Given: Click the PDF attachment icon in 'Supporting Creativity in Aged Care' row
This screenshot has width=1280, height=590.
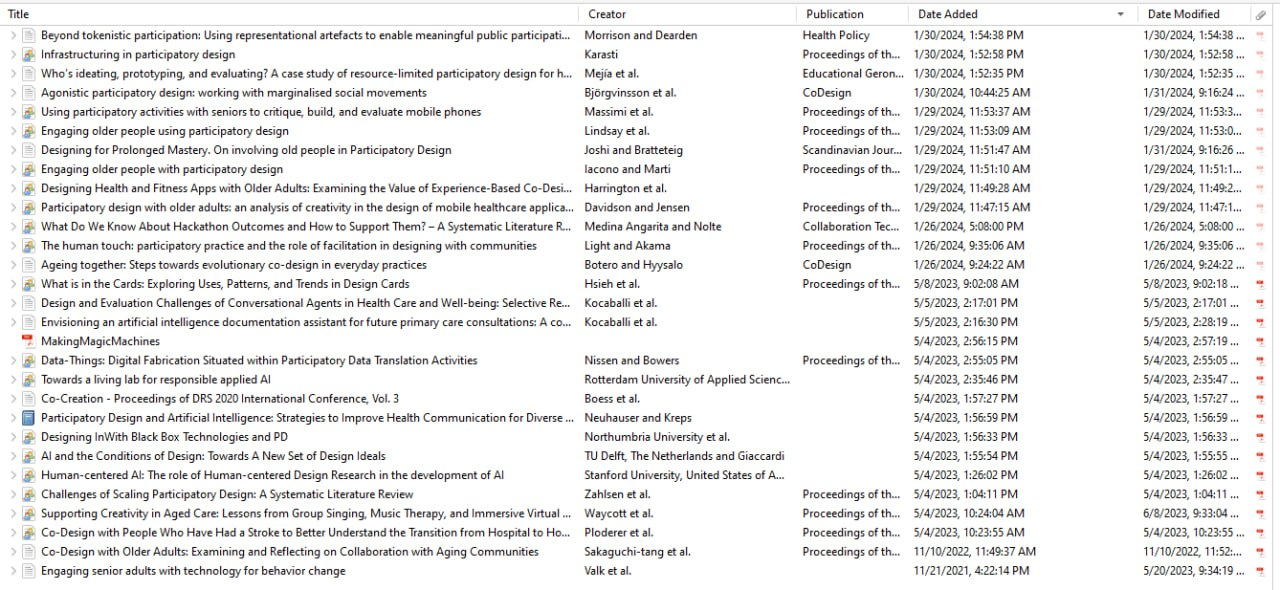Looking at the screenshot, I should [1261, 513].
